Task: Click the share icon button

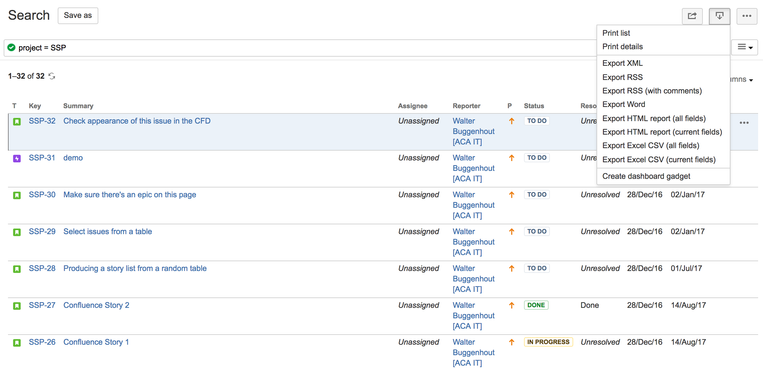Action: pos(692,16)
